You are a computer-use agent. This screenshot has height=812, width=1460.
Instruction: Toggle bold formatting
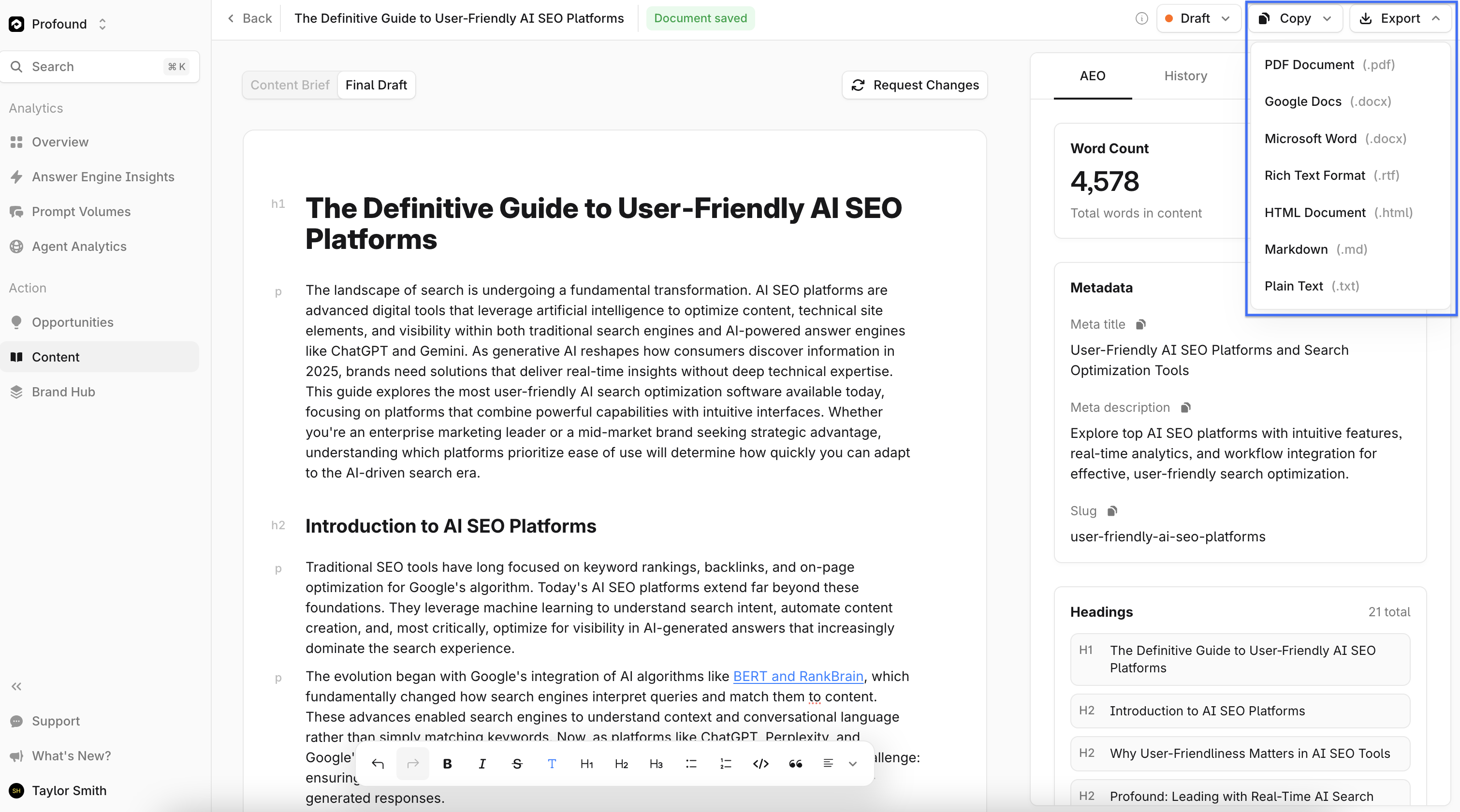447,764
